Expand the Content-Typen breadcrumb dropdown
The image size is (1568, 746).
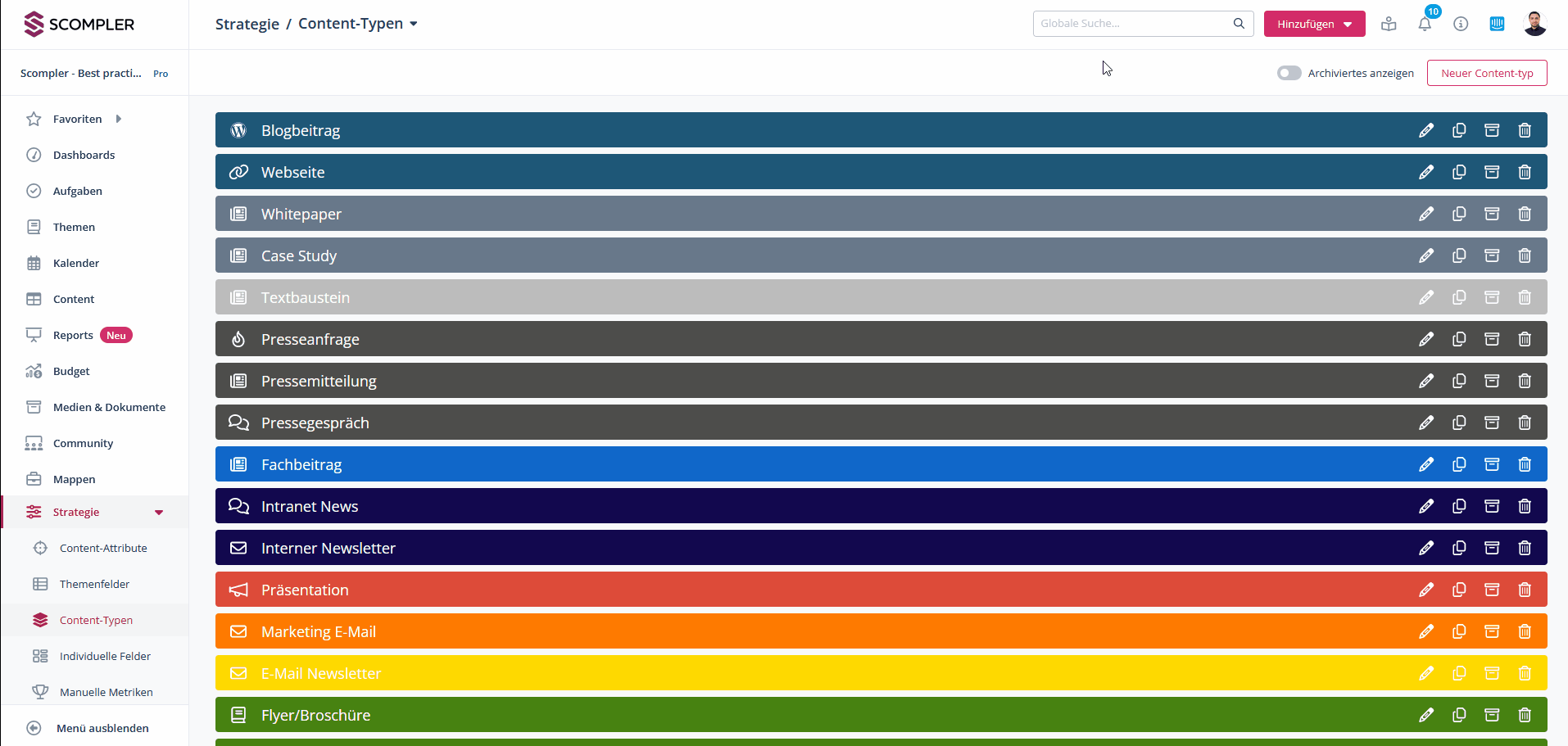point(414,24)
